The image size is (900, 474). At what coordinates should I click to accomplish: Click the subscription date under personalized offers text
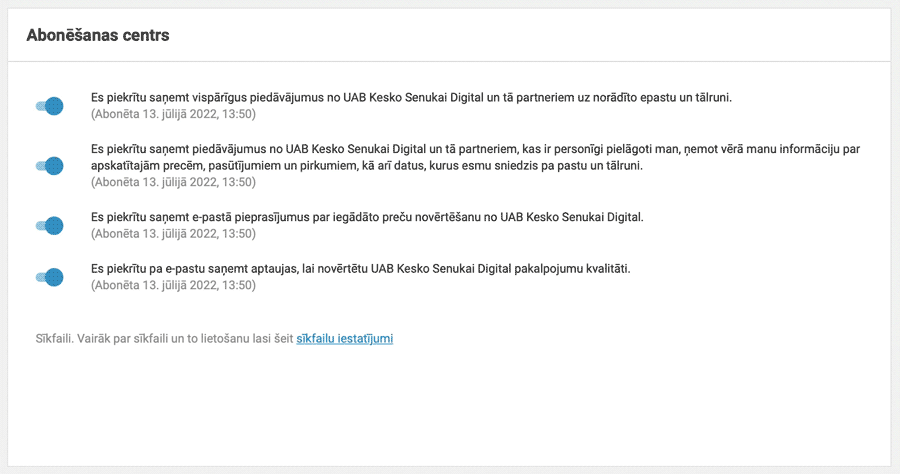pos(173,182)
